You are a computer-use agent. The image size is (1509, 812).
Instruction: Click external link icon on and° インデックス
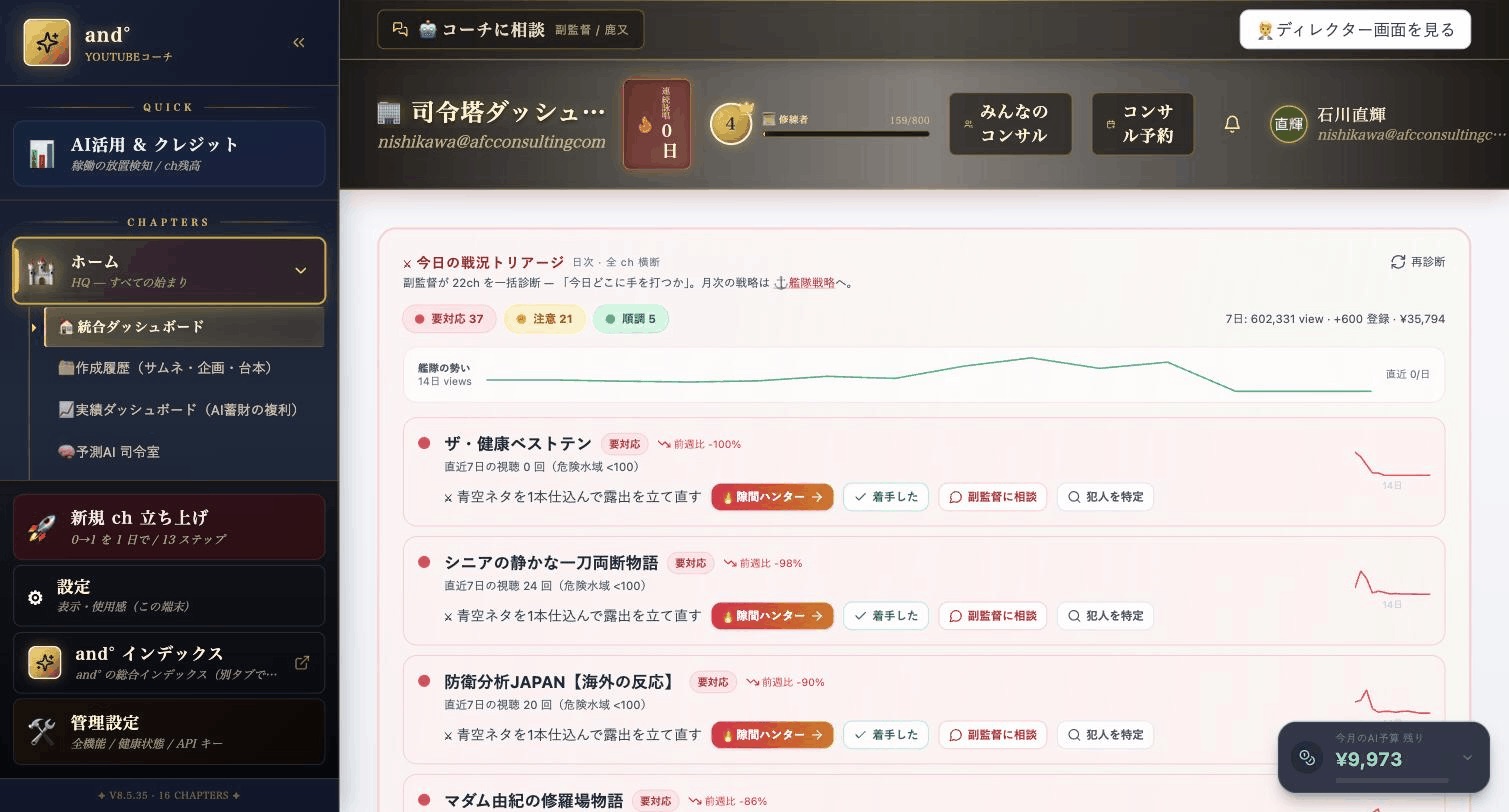click(301, 662)
